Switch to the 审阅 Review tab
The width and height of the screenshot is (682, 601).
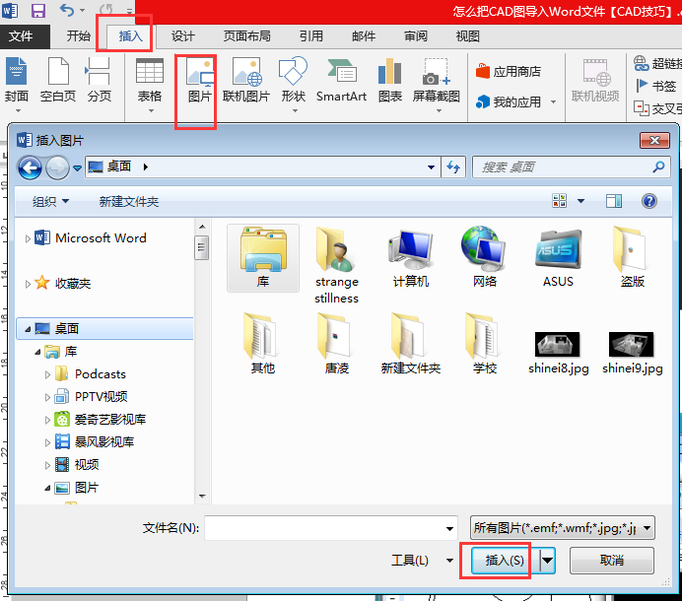[416, 36]
